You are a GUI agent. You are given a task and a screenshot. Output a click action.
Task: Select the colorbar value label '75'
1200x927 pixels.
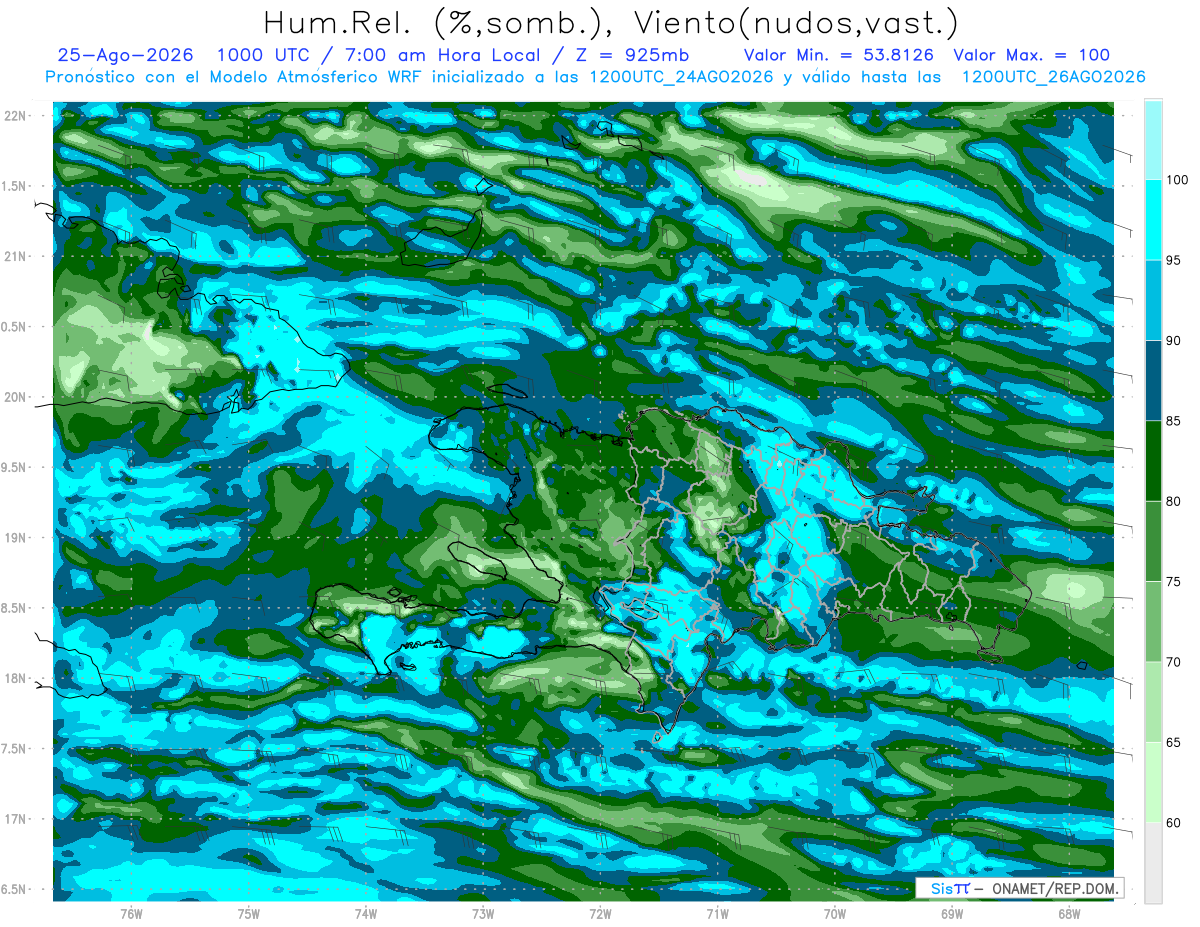coord(1175,582)
